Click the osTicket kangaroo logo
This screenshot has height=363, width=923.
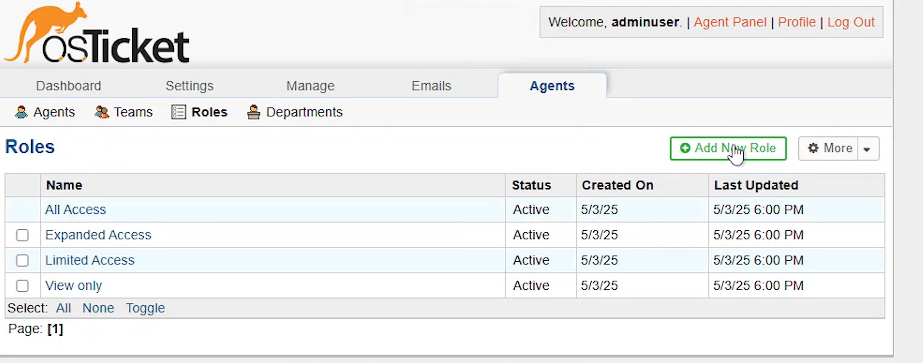[96, 34]
